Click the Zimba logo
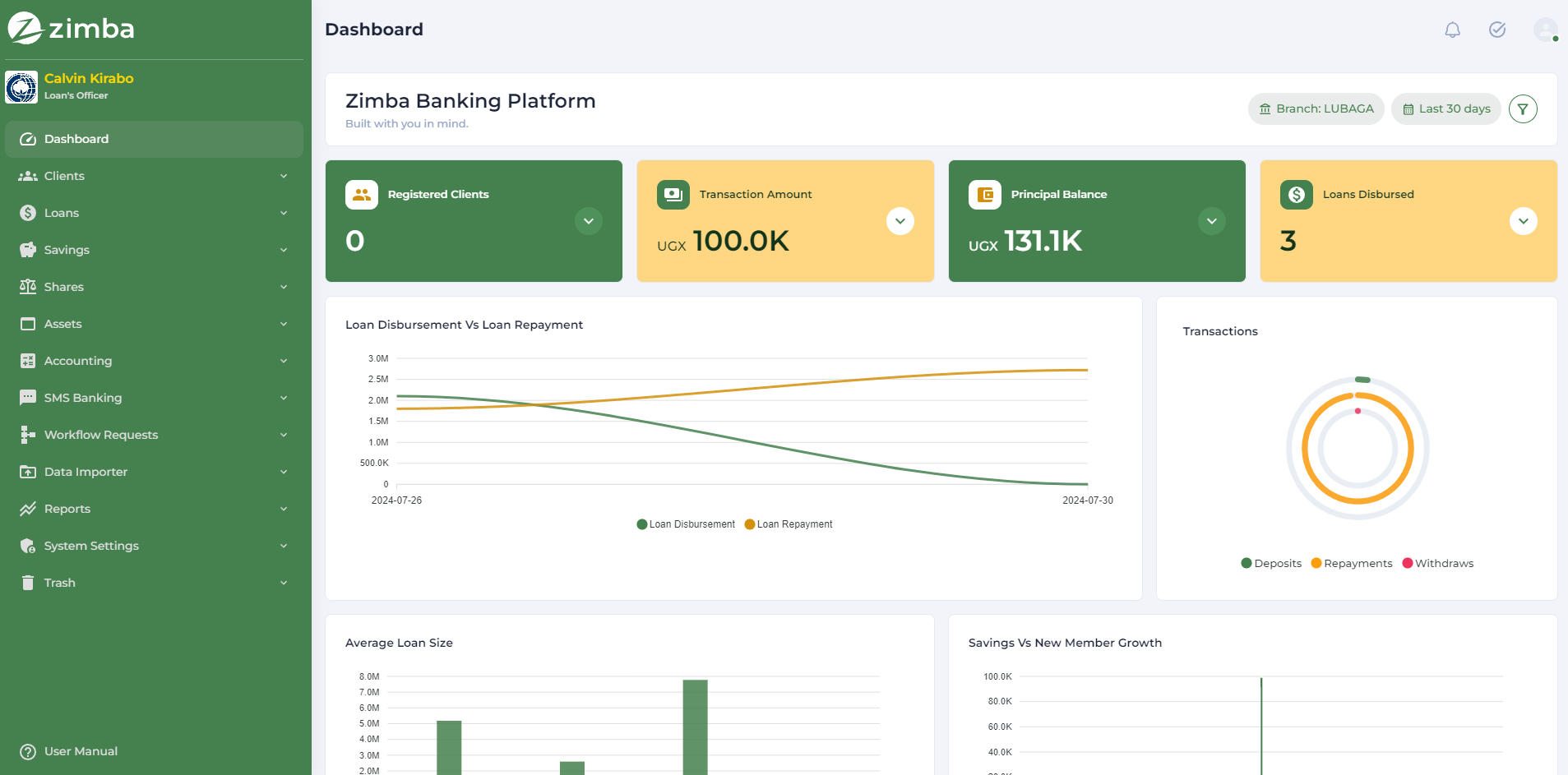This screenshot has height=775, width=1568. pyautogui.click(x=71, y=29)
